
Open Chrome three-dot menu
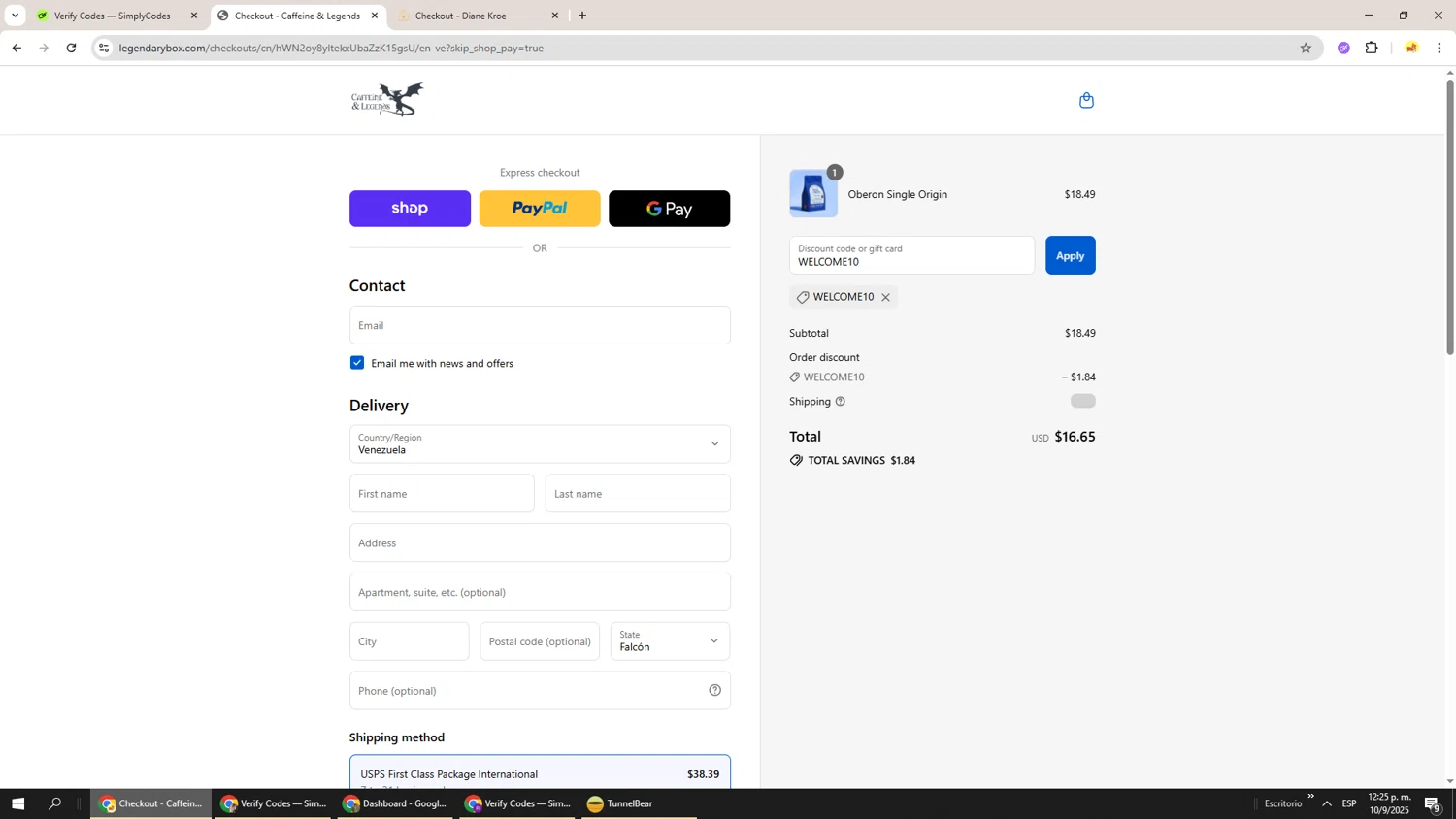pos(1439,48)
